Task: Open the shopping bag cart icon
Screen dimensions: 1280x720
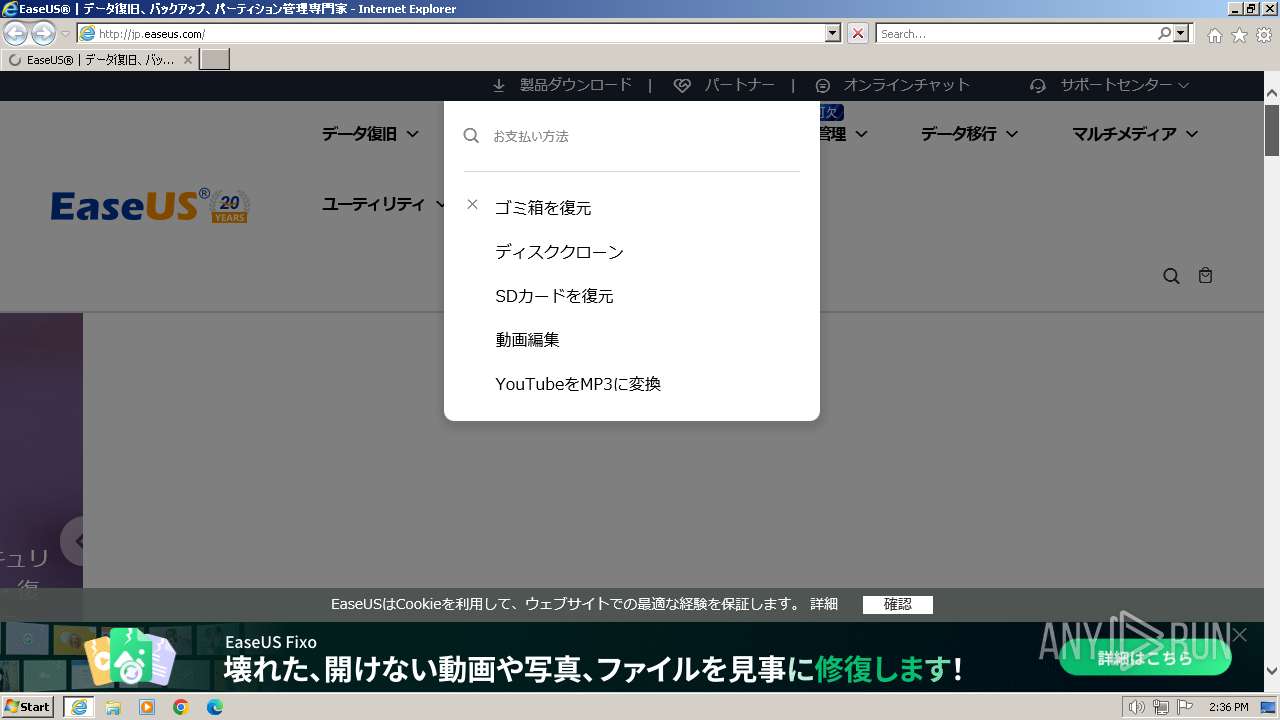Action: pos(1205,275)
